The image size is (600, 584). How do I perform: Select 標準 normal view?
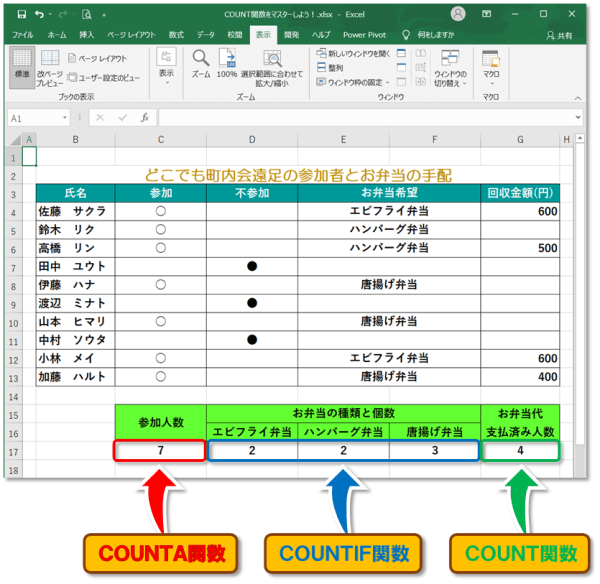click(22, 67)
